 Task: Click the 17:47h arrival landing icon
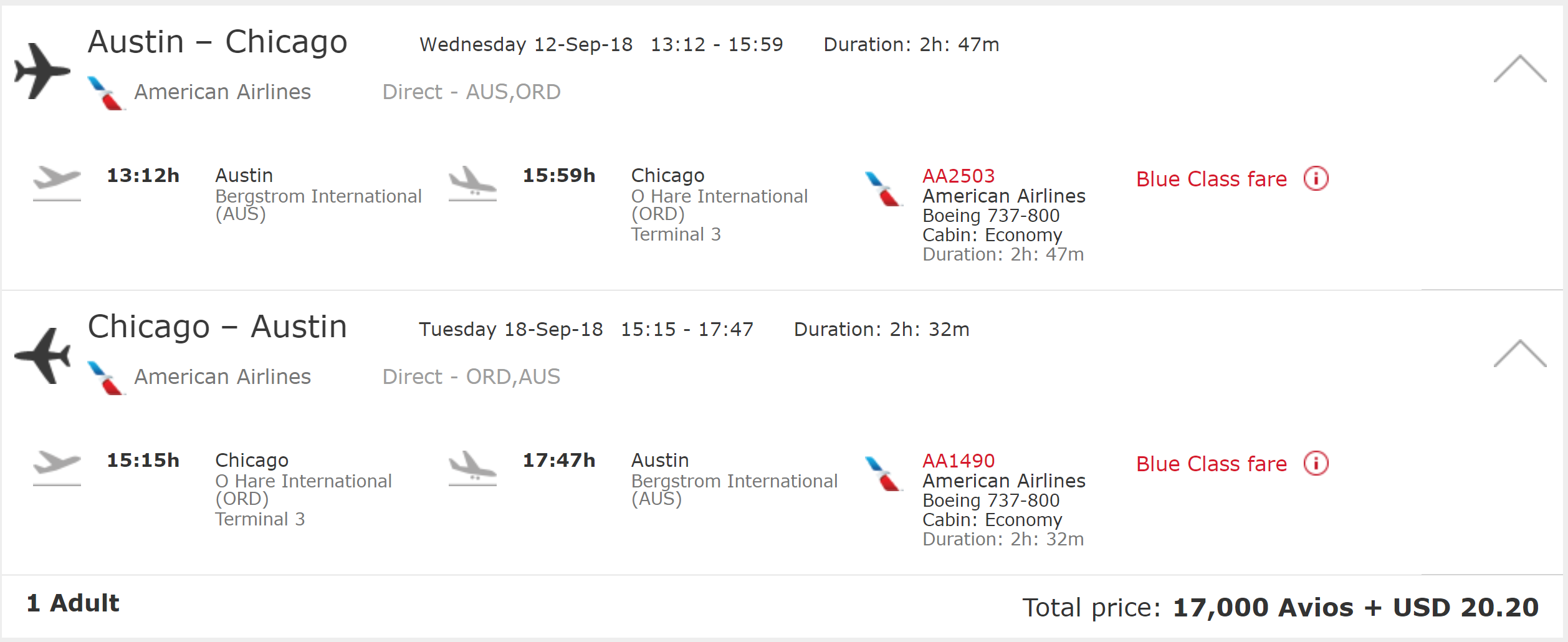472,467
